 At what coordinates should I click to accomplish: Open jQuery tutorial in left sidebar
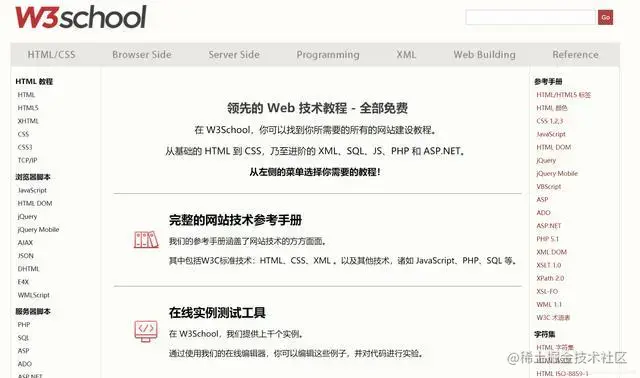(x=27, y=216)
